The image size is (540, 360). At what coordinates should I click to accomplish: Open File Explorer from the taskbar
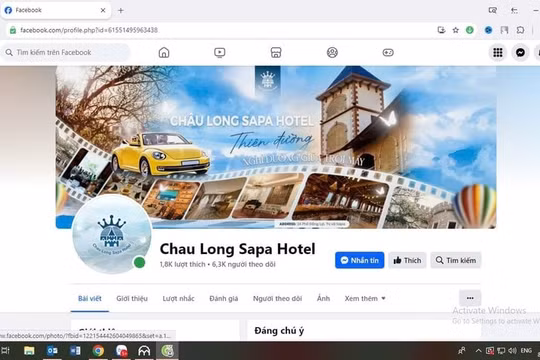point(29,351)
